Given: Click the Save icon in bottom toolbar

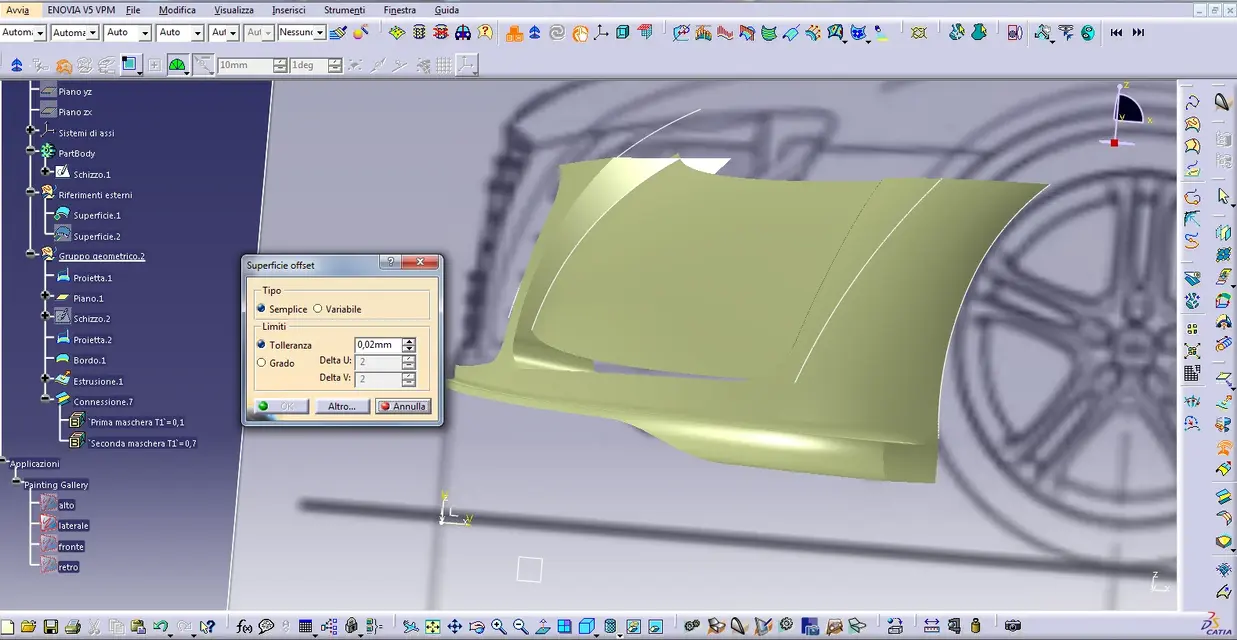Looking at the screenshot, I should point(50,627).
